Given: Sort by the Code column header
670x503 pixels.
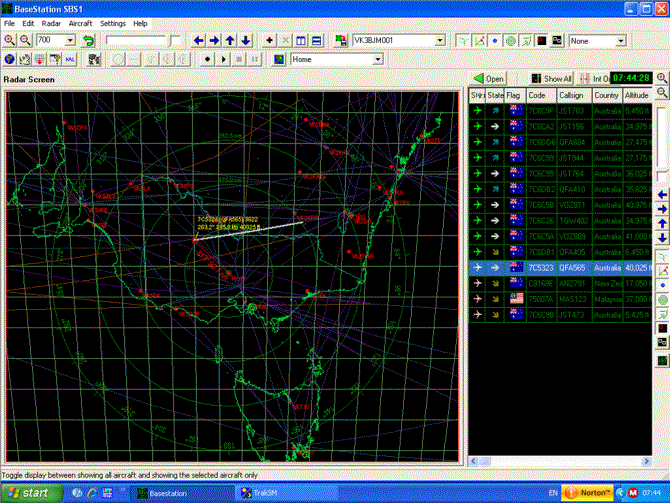Looking at the screenshot, I should [541, 95].
